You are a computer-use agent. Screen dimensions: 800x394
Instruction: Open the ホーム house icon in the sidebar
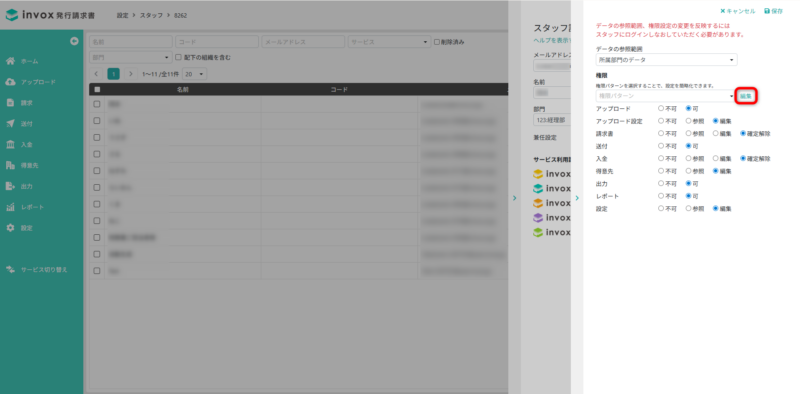pyautogui.click(x=10, y=61)
